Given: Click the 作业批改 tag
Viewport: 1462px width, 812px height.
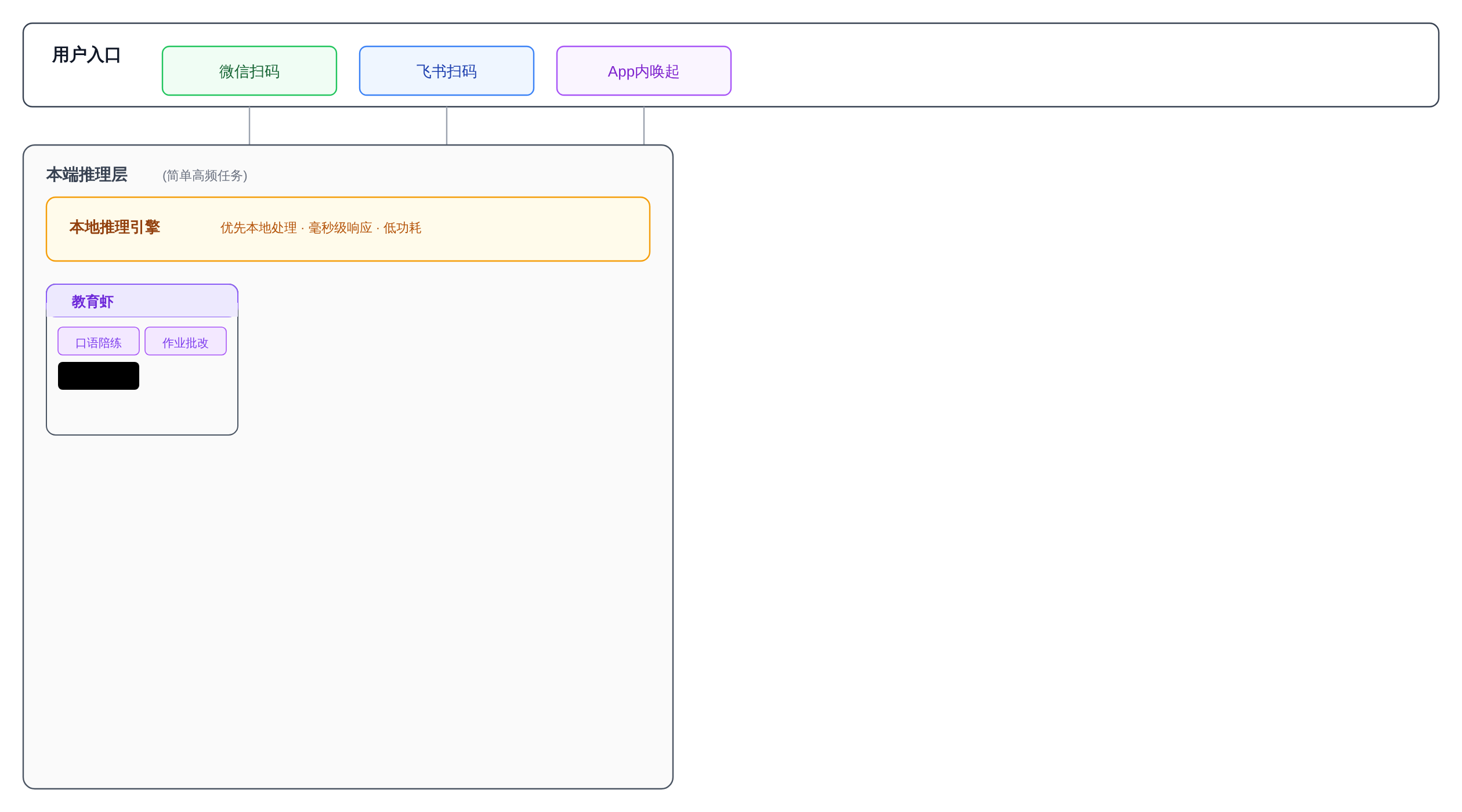Looking at the screenshot, I should pos(185,342).
